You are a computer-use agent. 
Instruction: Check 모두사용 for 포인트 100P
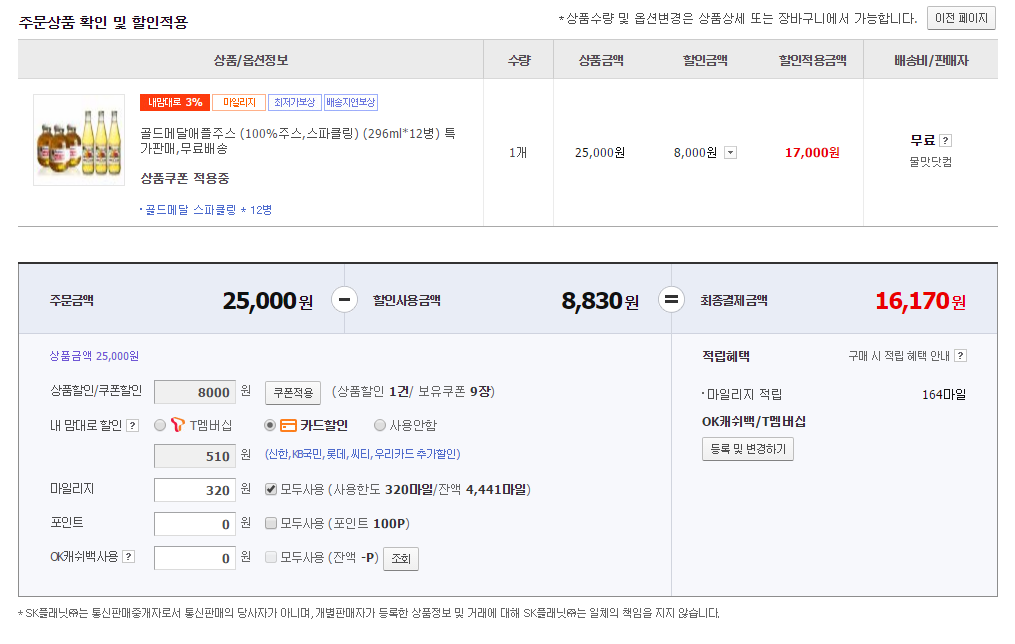[x=271, y=523]
